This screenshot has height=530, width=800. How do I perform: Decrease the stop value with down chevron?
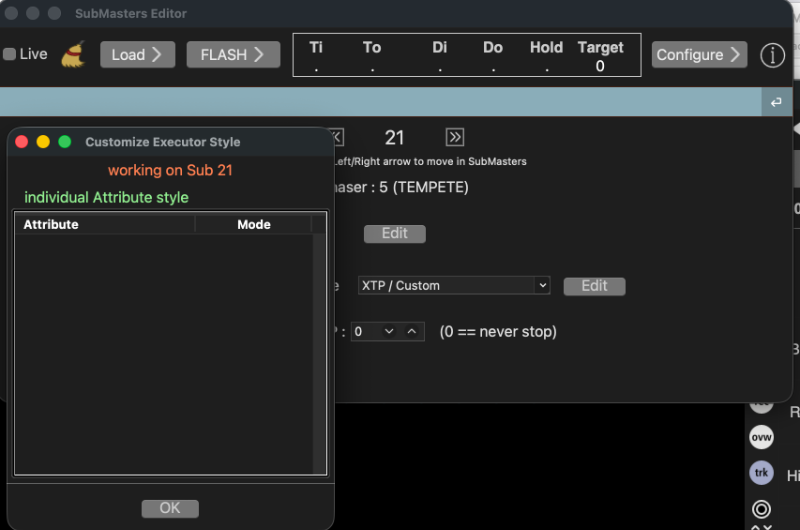coord(389,331)
